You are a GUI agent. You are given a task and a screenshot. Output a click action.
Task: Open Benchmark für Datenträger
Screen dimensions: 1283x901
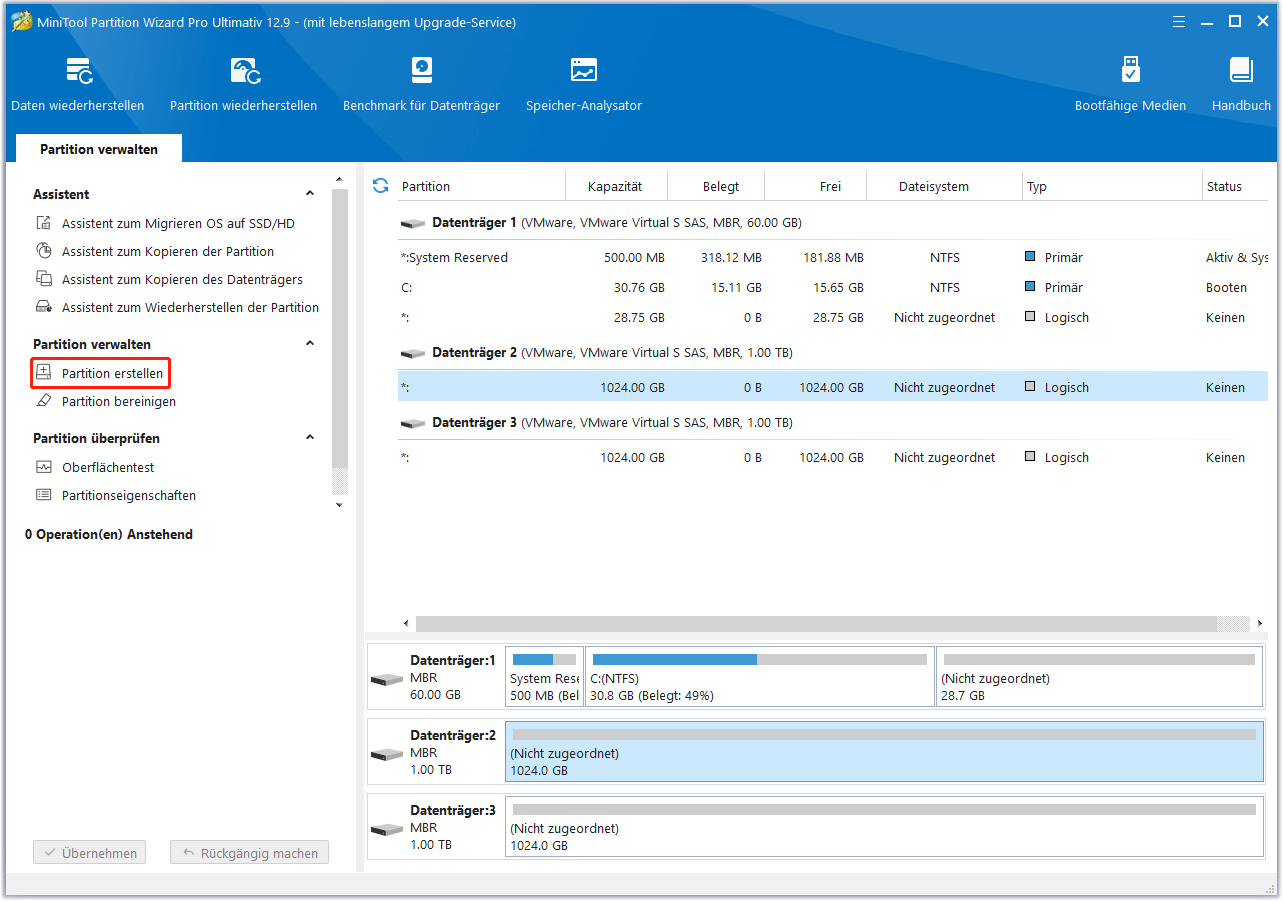coord(421,84)
